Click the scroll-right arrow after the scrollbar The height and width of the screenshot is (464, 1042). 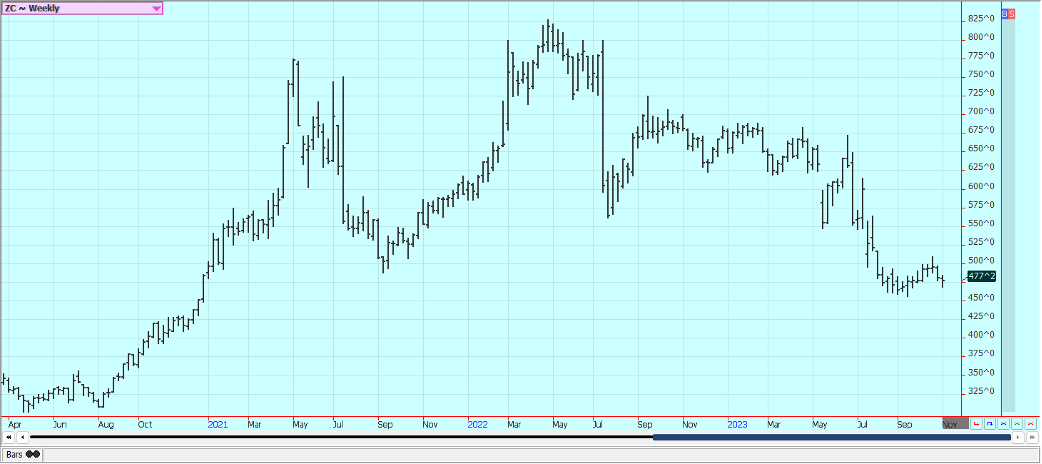pyautogui.click(x=1018, y=437)
